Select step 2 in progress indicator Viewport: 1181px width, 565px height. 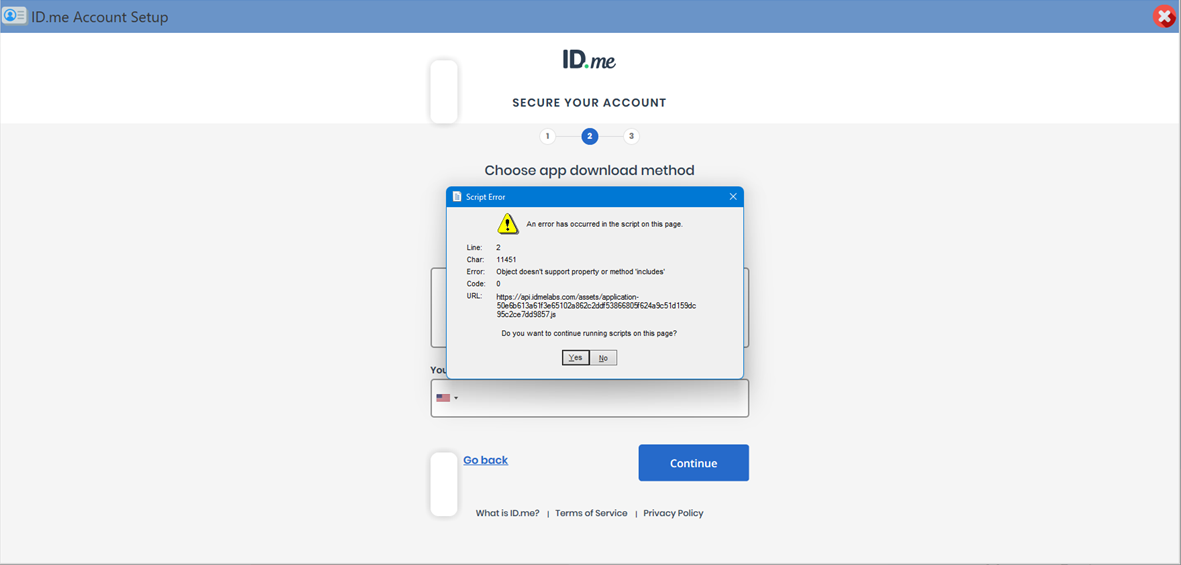(590, 136)
